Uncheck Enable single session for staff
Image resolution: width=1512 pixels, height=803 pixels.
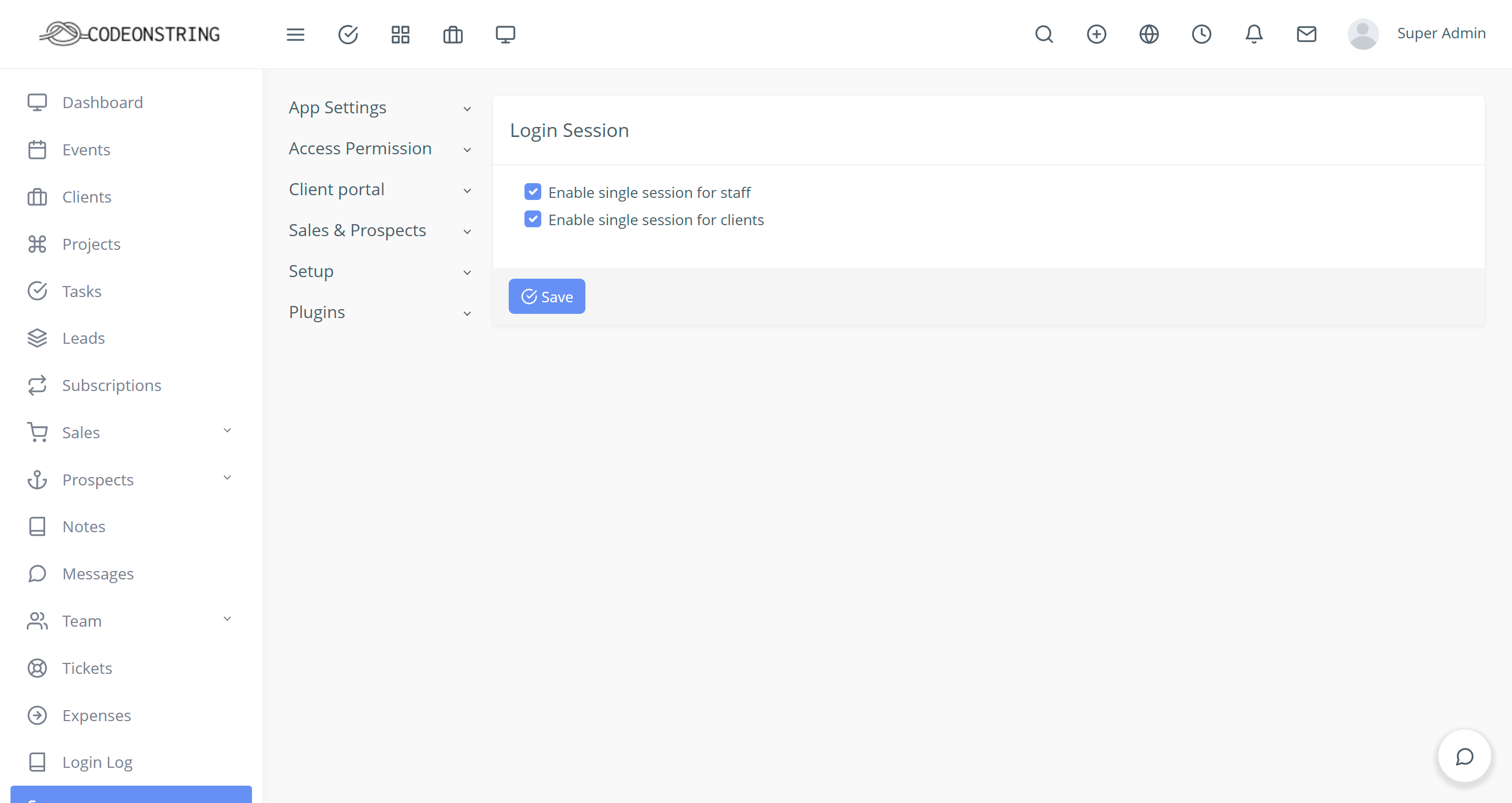click(x=532, y=192)
